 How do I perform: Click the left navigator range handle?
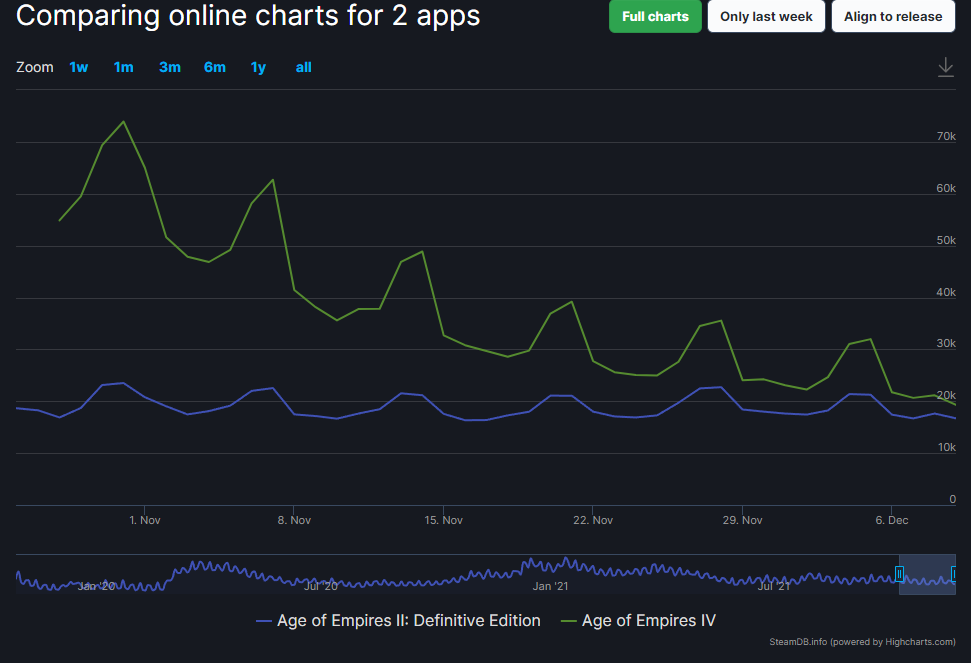(899, 574)
